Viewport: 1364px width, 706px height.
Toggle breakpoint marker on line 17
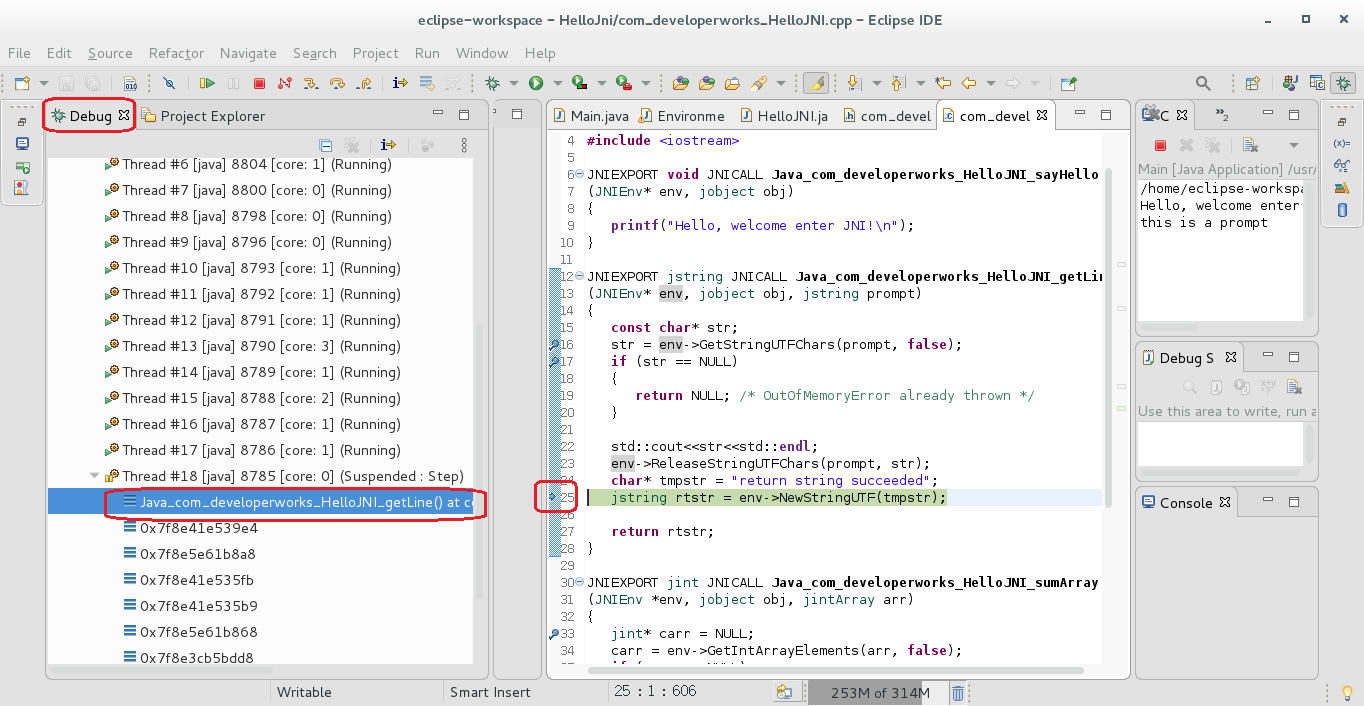(x=553, y=361)
